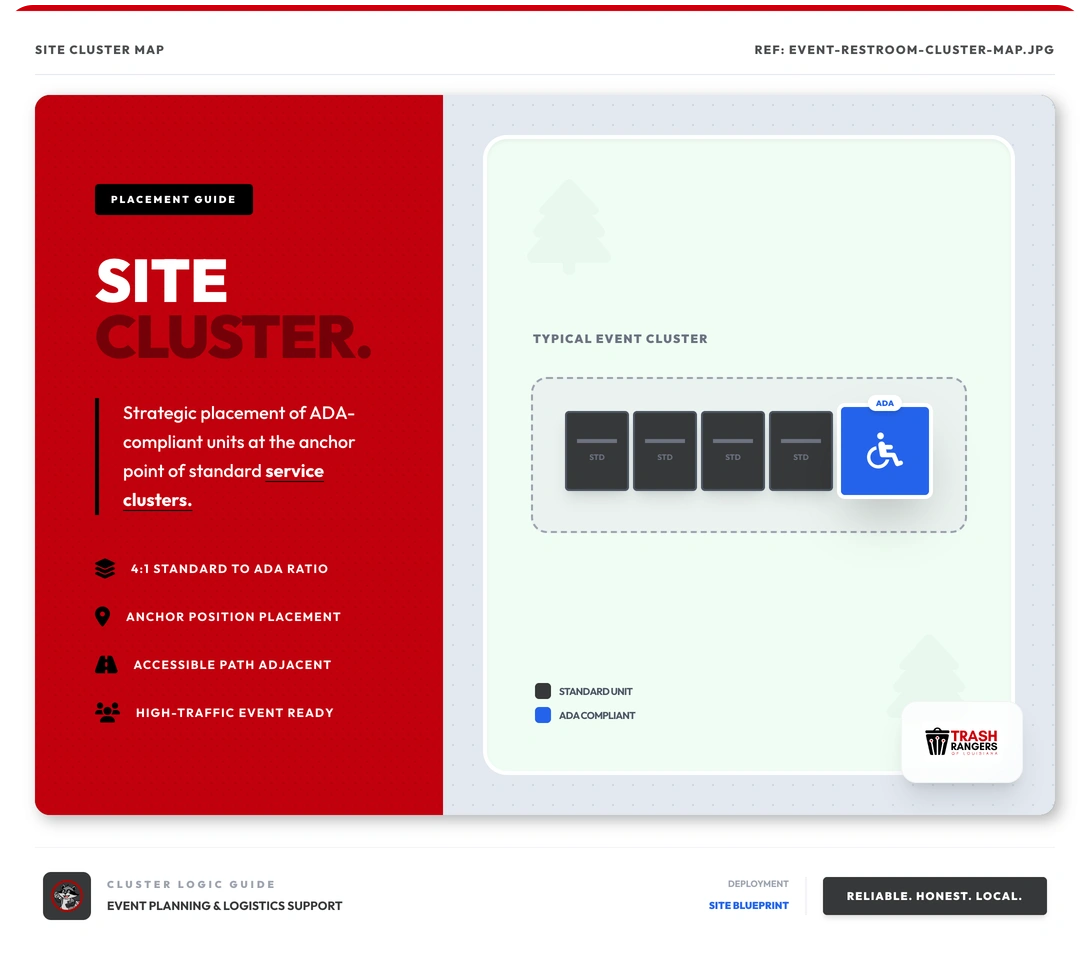The image size is (1090, 955).
Task: Open the SITE BLUEPRINT link
Action: click(x=748, y=905)
